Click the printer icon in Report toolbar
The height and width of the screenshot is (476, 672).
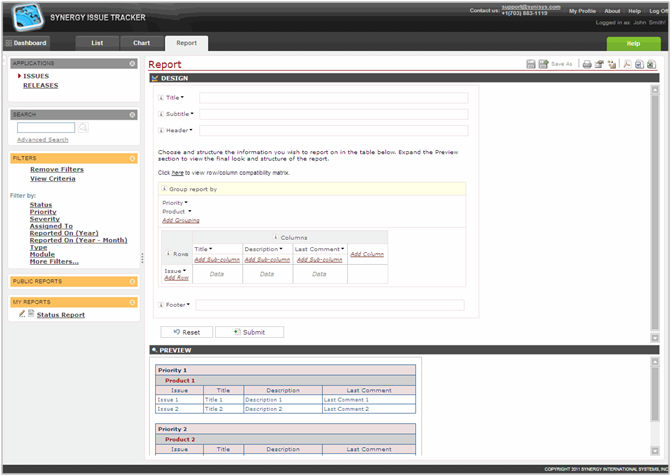coord(587,64)
